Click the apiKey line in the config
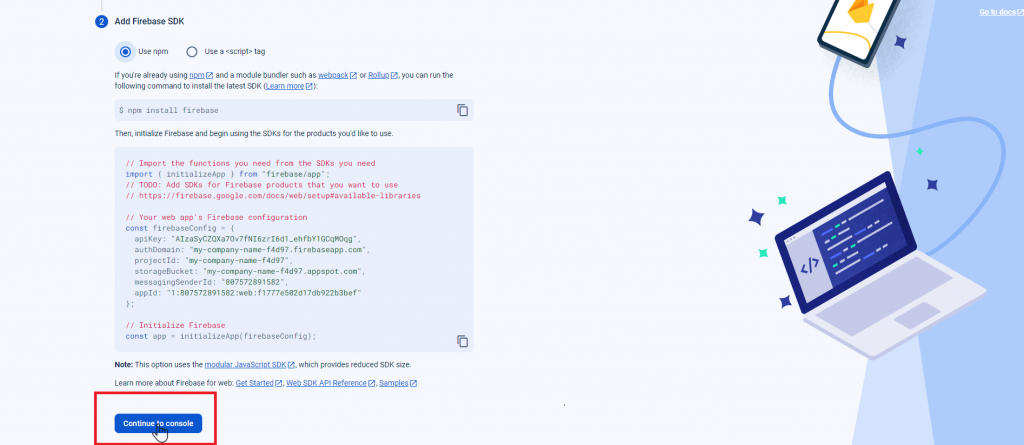Image resolution: width=1024 pixels, height=445 pixels. click(248, 239)
